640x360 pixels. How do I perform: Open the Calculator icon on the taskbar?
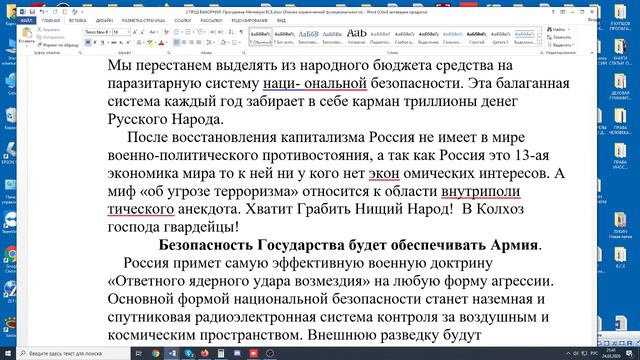coord(221,353)
